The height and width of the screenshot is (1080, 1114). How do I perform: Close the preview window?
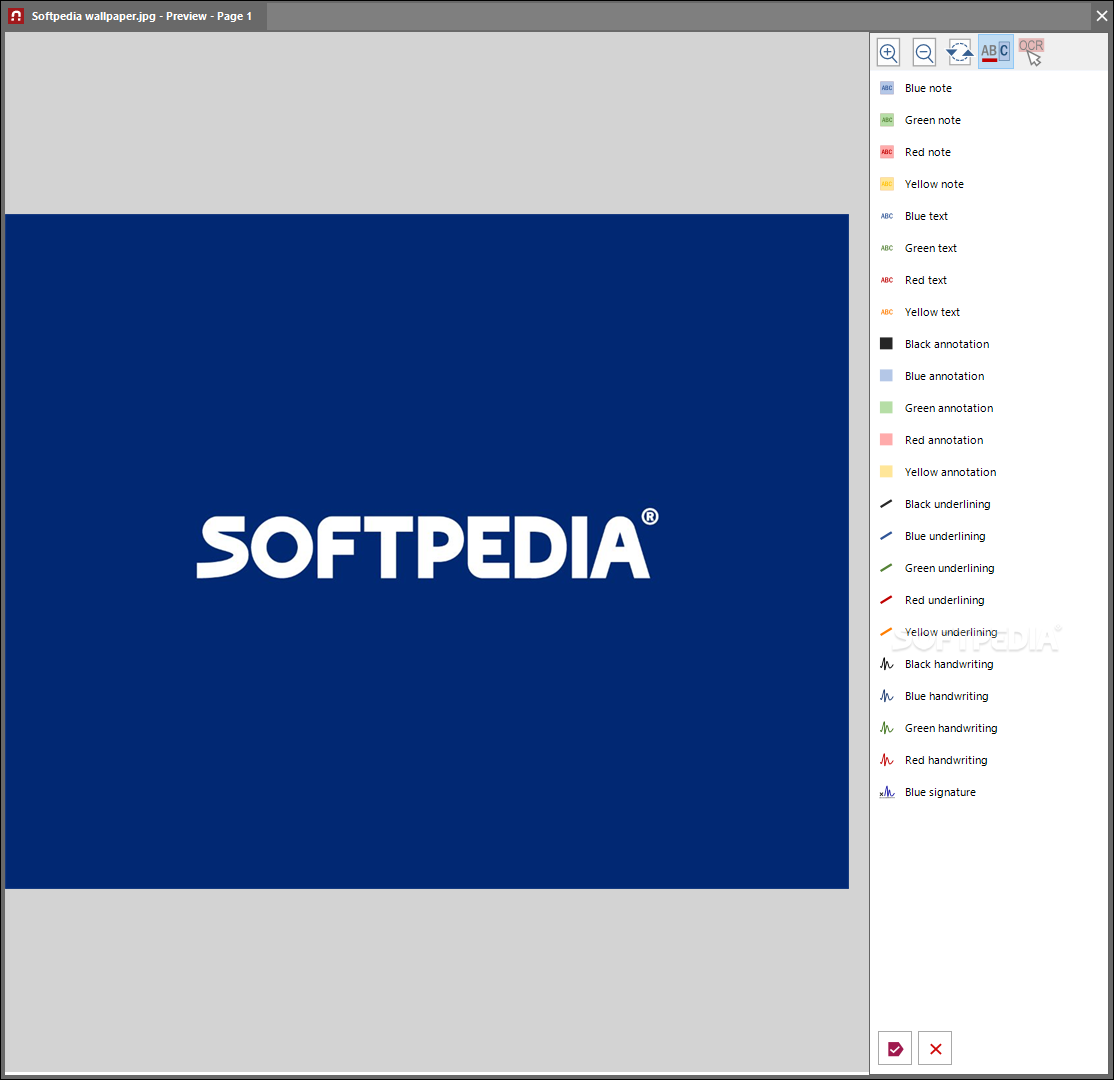tap(1101, 16)
